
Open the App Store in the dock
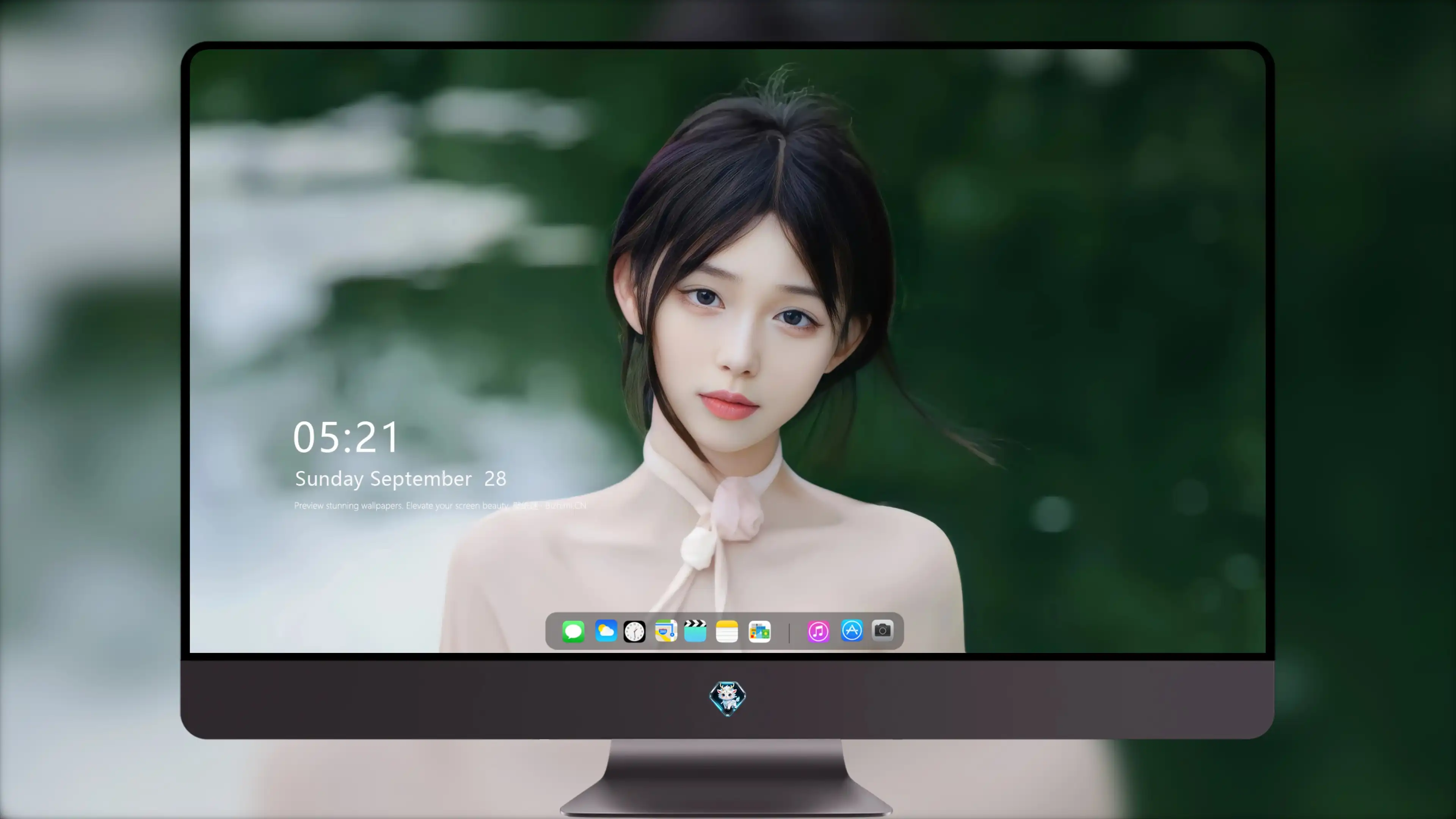pos(852,631)
